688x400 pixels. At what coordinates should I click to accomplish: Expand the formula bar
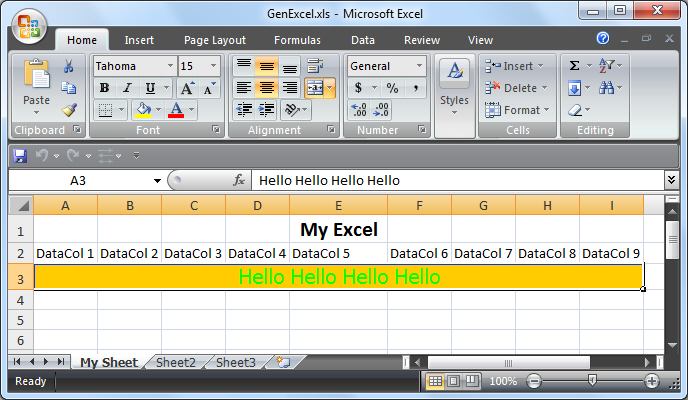tap(671, 180)
